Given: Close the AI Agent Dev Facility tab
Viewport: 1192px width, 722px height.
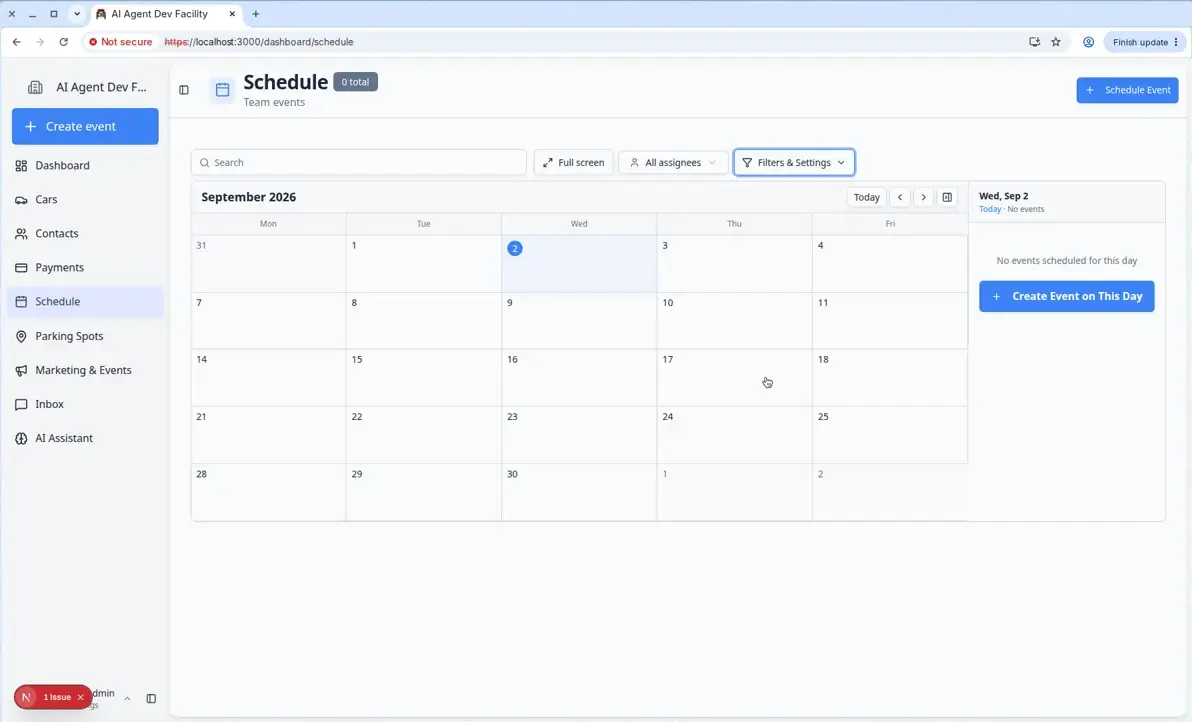Looking at the screenshot, I should [232, 14].
